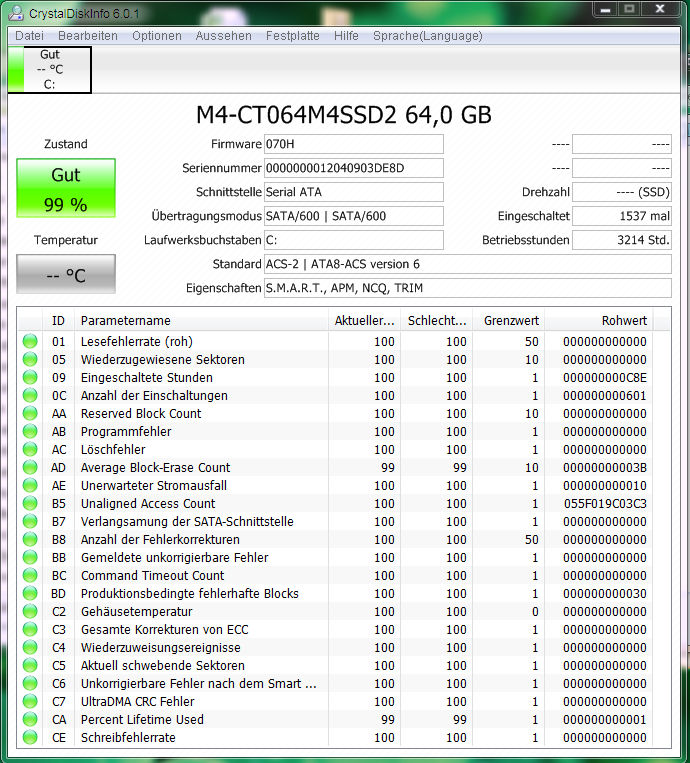Click status icon for Gehäusetemperatur row
Image resolution: width=690 pixels, height=763 pixels.
click(x=30, y=611)
